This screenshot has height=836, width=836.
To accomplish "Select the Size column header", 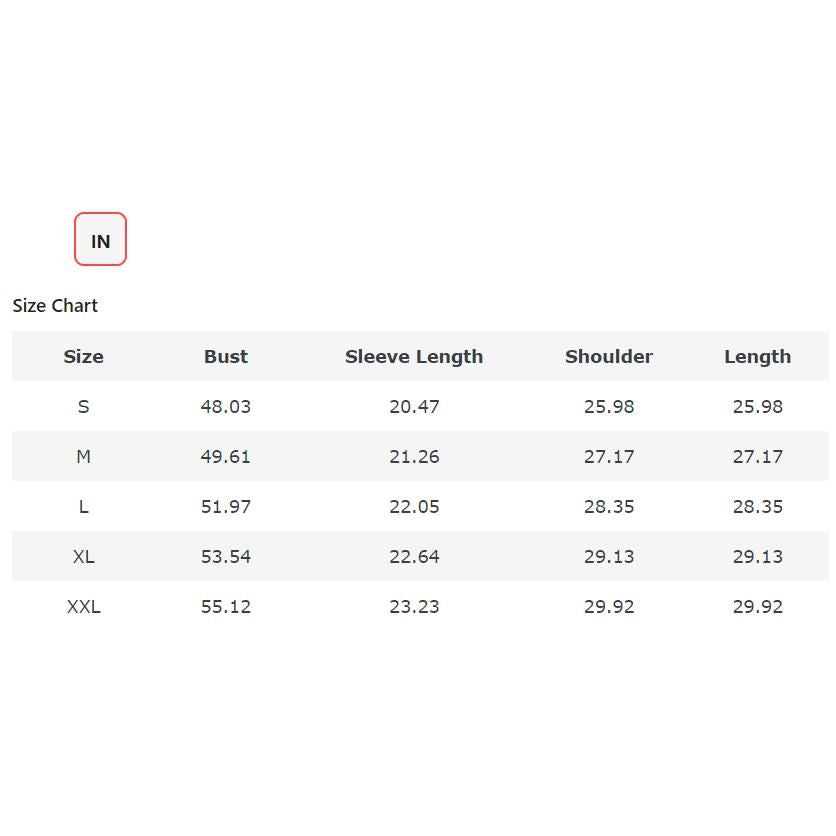I will (84, 356).
